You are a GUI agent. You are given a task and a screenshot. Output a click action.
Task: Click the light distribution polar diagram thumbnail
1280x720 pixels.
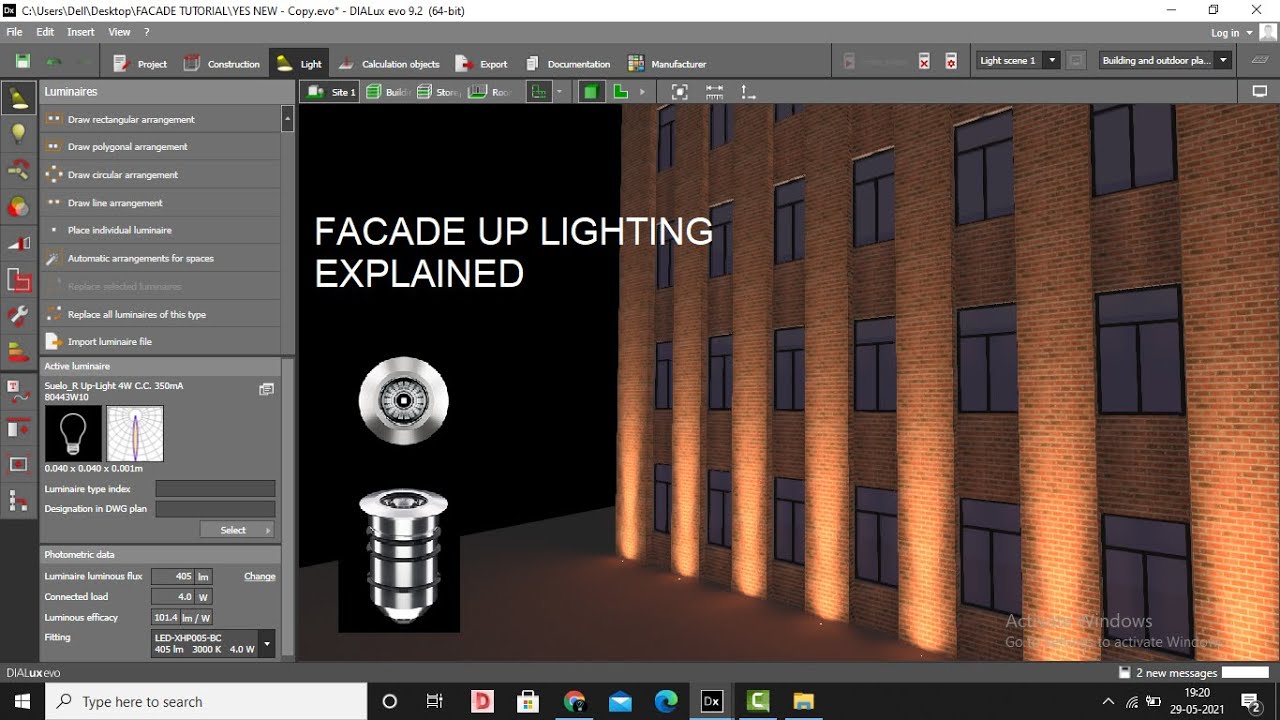point(134,433)
